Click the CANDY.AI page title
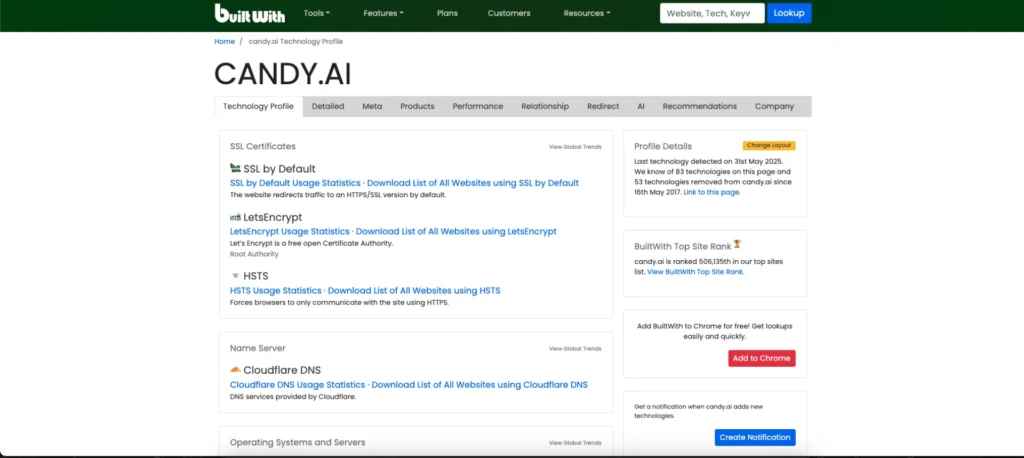Image resolution: width=1024 pixels, height=458 pixels. pos(283,74)
